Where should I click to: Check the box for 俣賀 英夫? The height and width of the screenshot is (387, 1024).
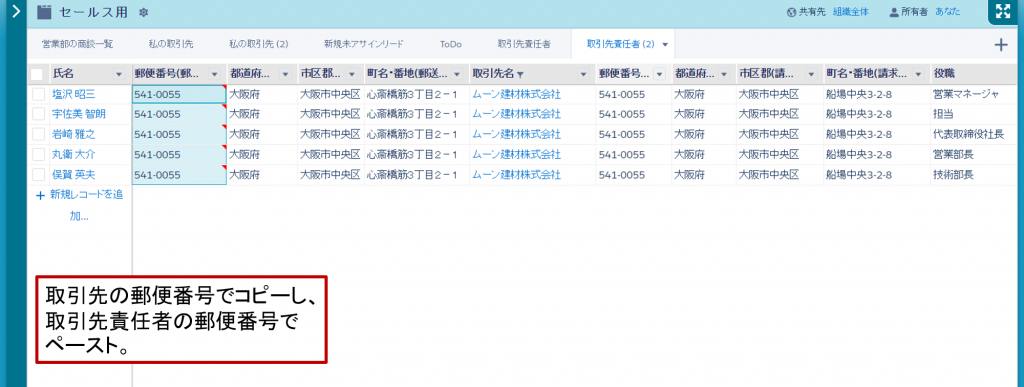click(x=39, y=175)
